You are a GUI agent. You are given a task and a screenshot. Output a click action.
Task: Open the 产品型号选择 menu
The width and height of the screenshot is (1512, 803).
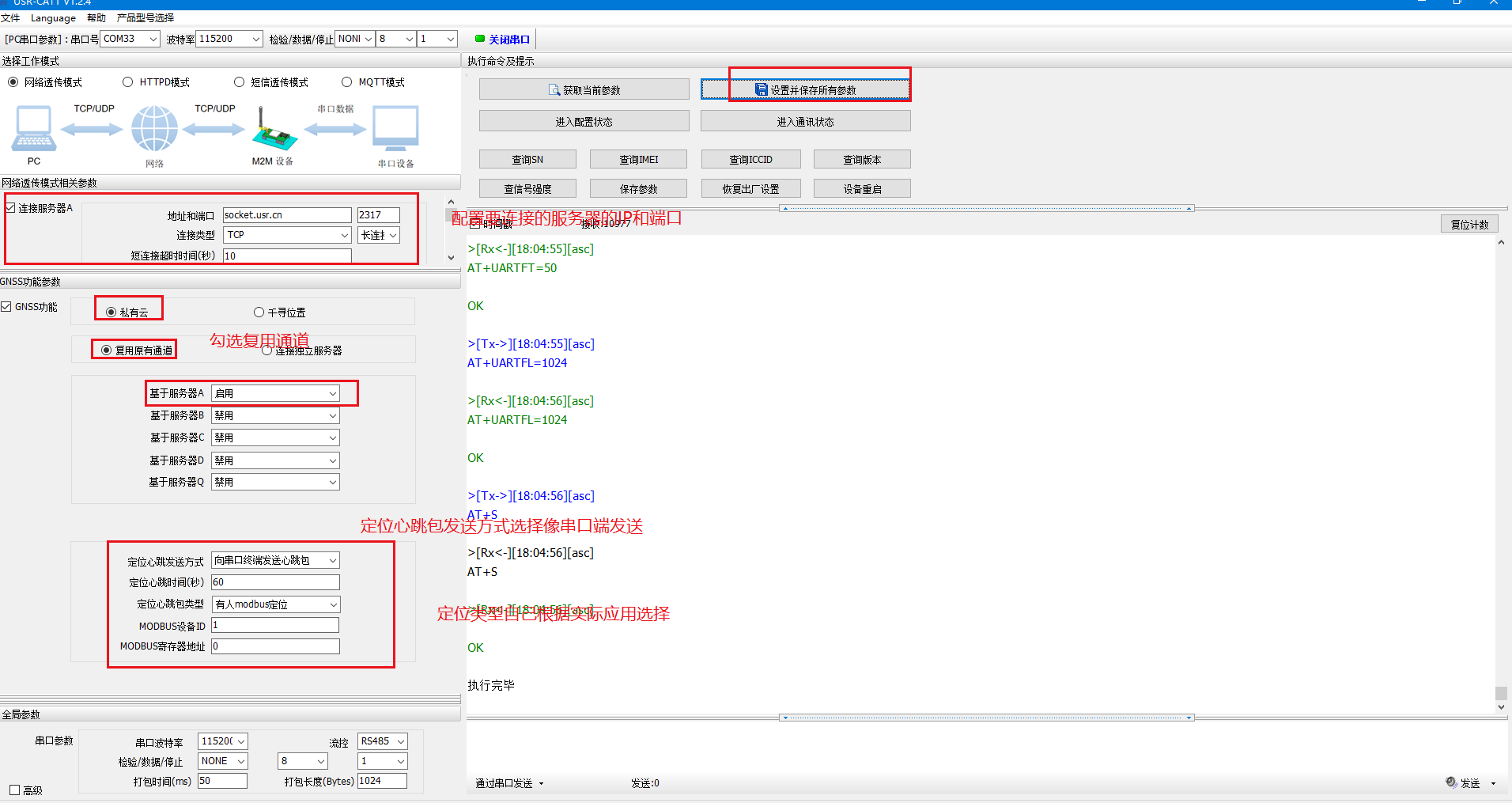tap(145, 18)
